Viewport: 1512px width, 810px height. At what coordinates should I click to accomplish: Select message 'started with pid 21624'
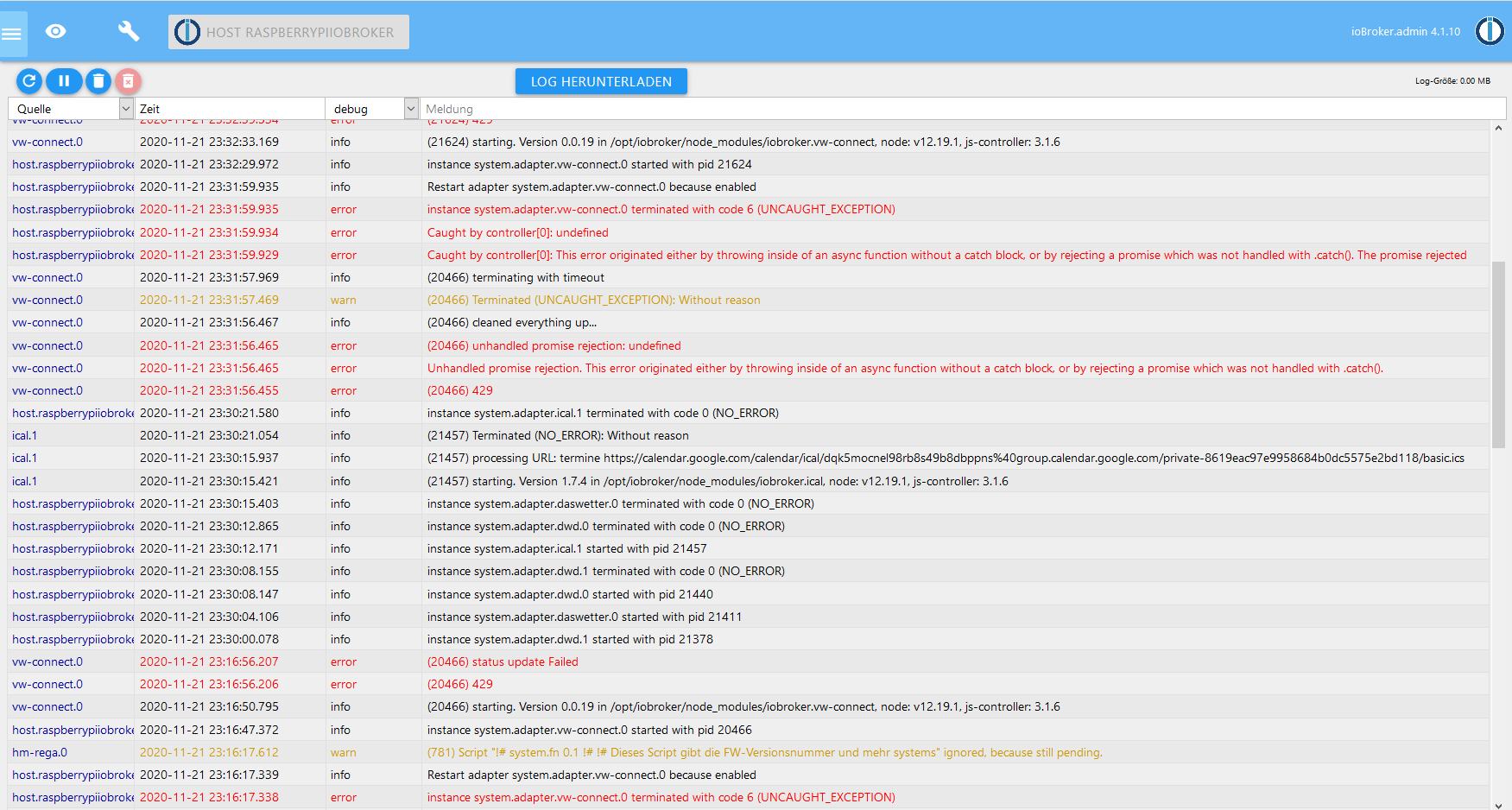[590, 164]
